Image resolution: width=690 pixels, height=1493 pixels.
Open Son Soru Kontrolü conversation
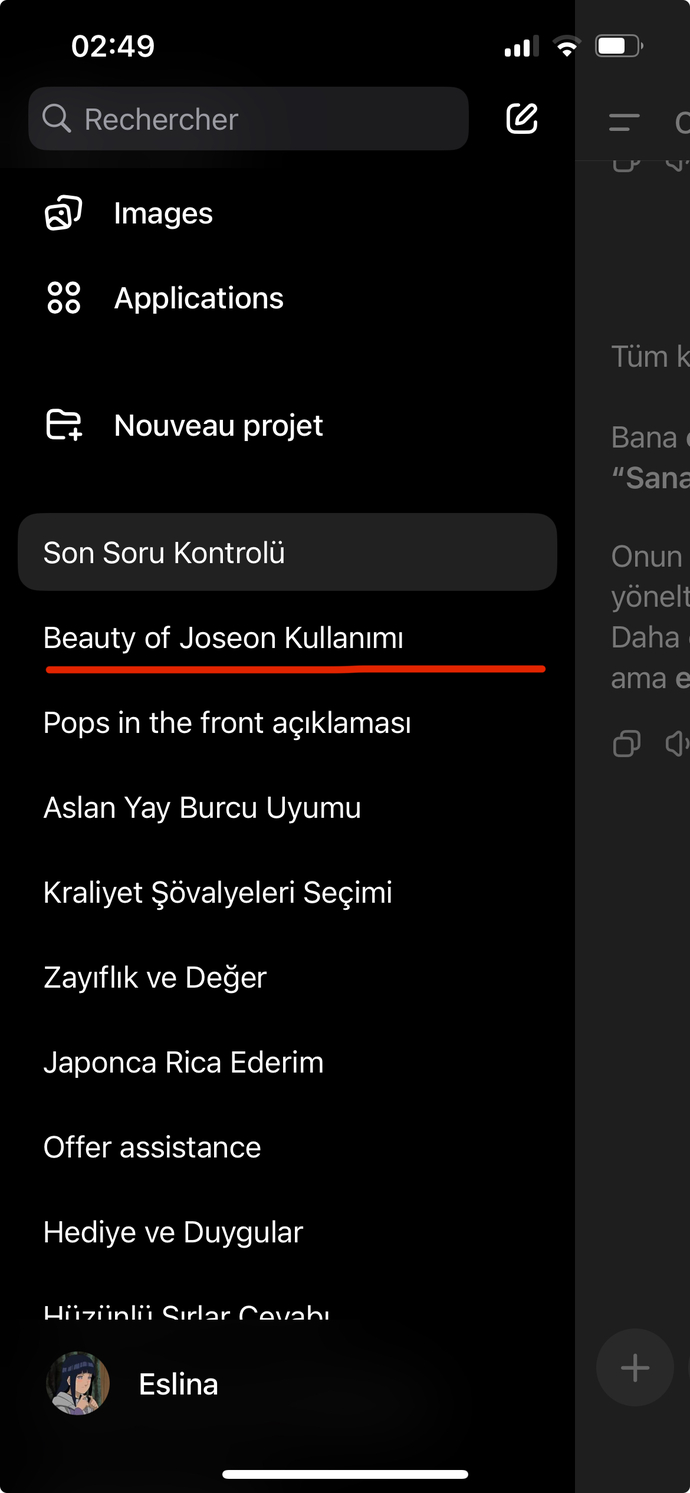[287, 552]
